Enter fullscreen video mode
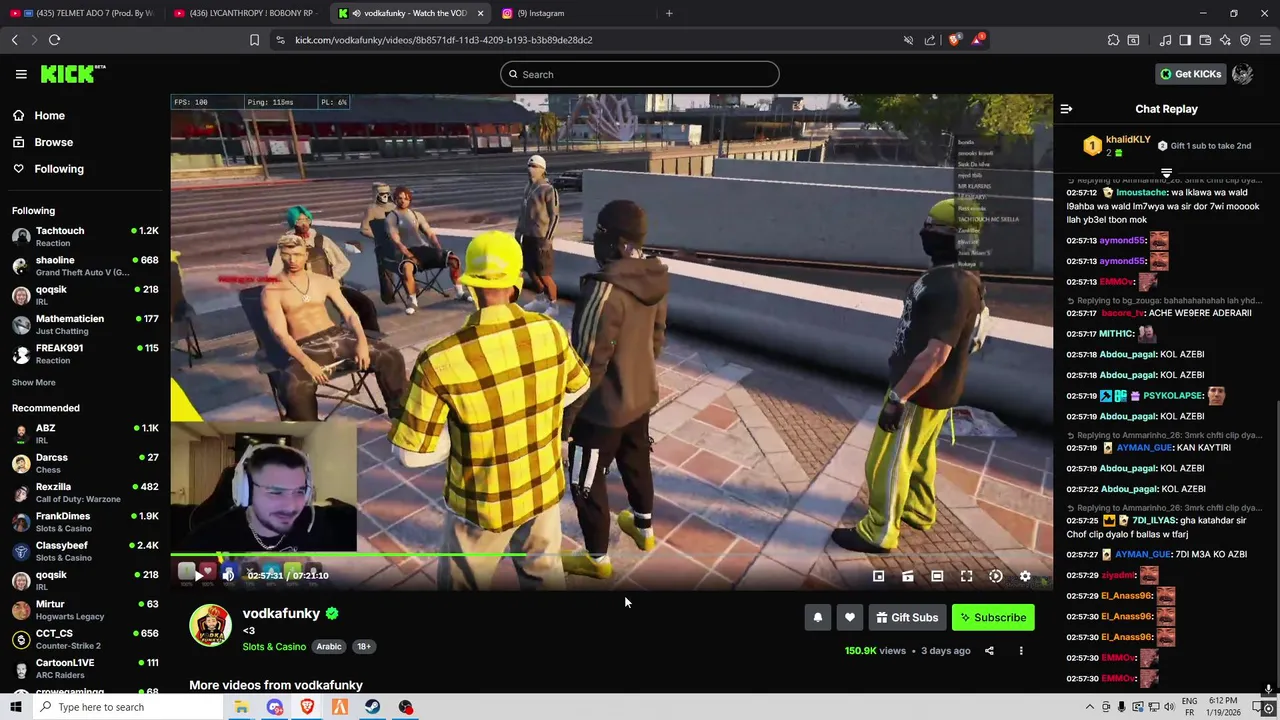Viewport: 1280px width, 720px height. [966, 576]
